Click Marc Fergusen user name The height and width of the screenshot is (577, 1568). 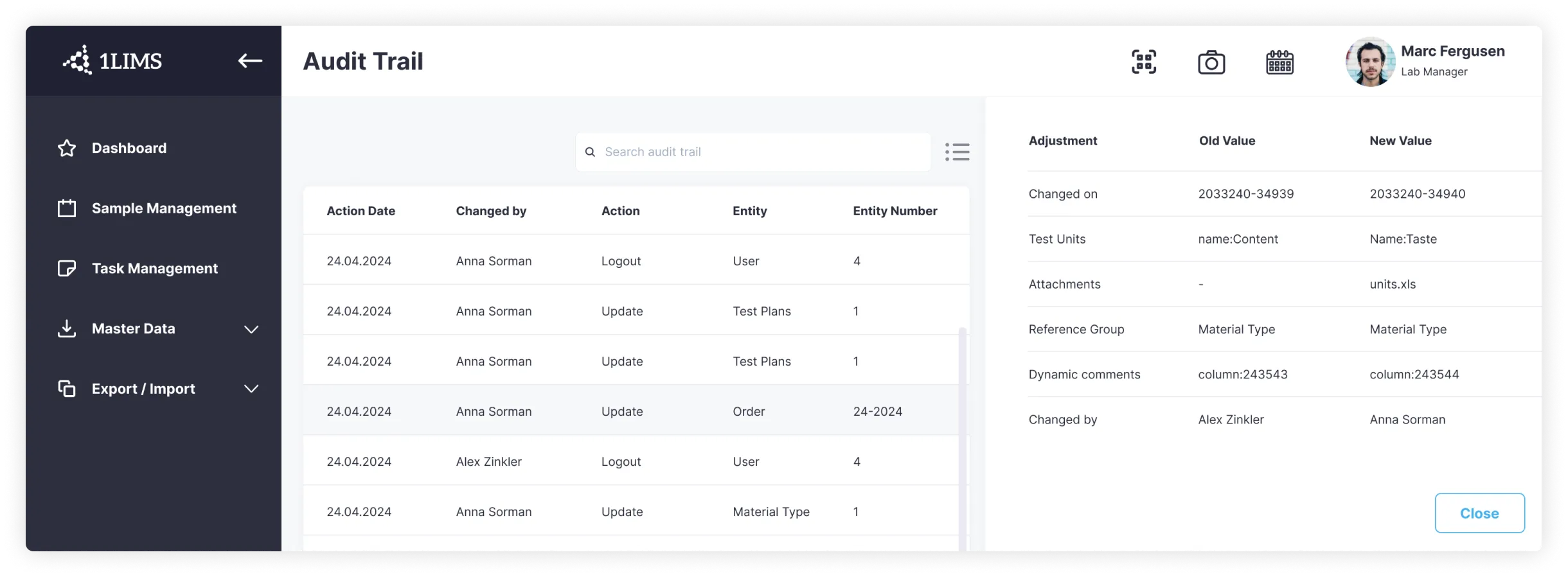point(1452,51)
